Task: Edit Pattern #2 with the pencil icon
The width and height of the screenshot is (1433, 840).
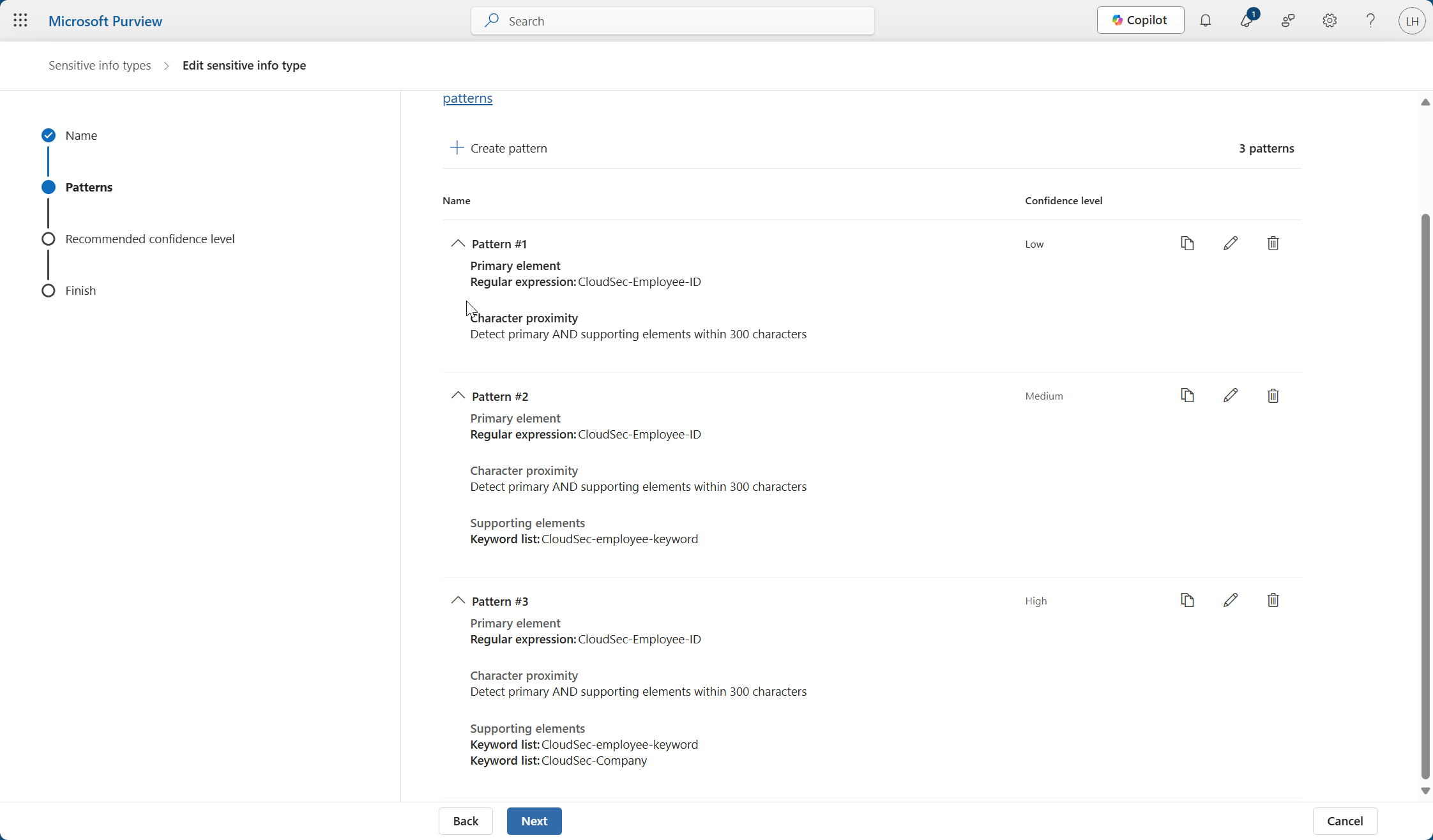Action: (1230, 396)
